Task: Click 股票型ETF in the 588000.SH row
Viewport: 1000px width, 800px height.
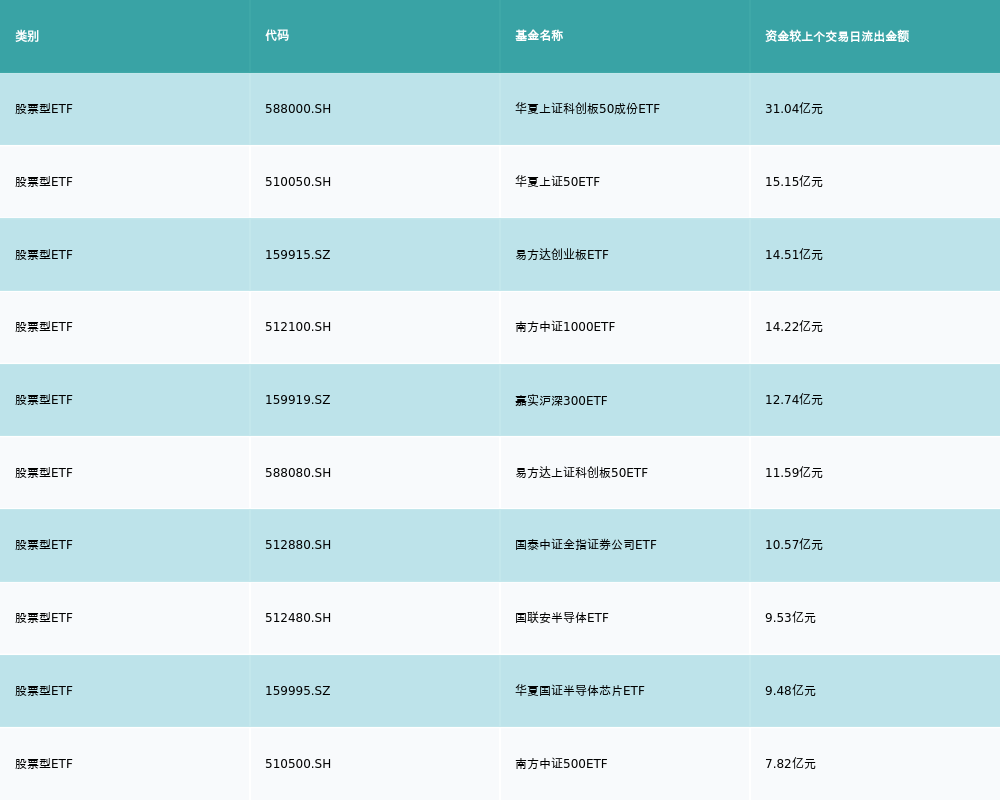Action: tap(44, 109)
